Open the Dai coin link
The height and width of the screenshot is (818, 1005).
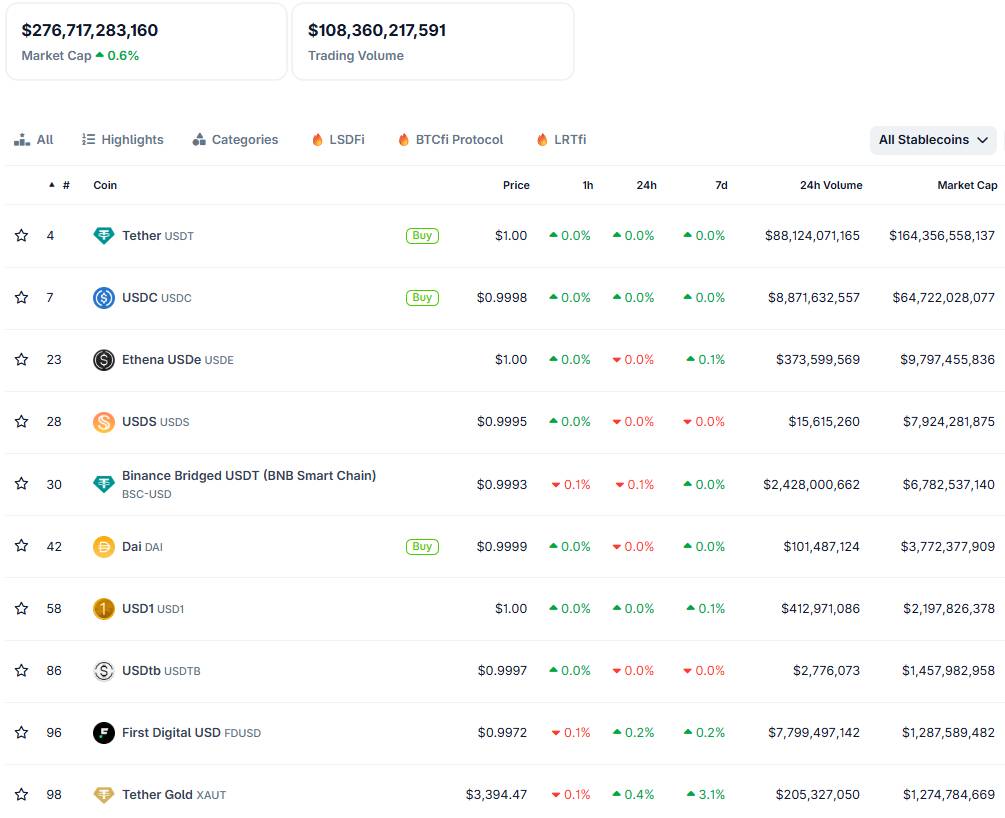point(142,546)
